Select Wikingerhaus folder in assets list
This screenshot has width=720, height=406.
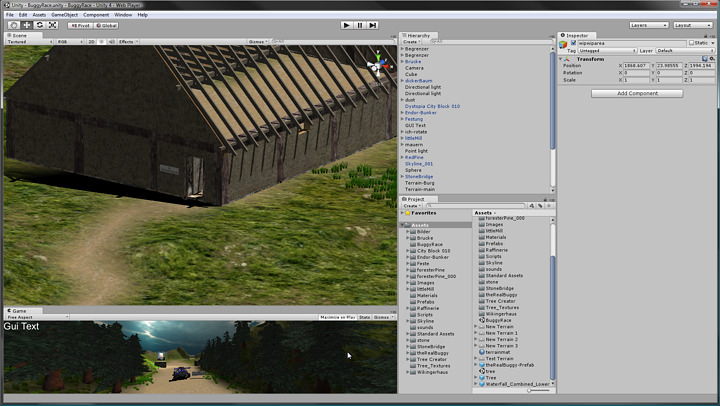[497, 314]
